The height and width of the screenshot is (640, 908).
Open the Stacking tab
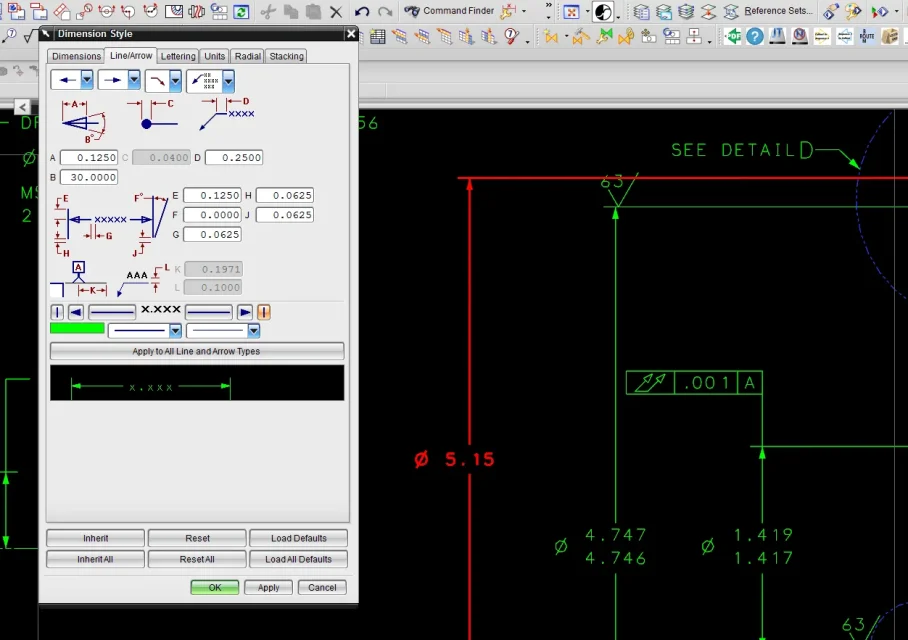(286, 56)
